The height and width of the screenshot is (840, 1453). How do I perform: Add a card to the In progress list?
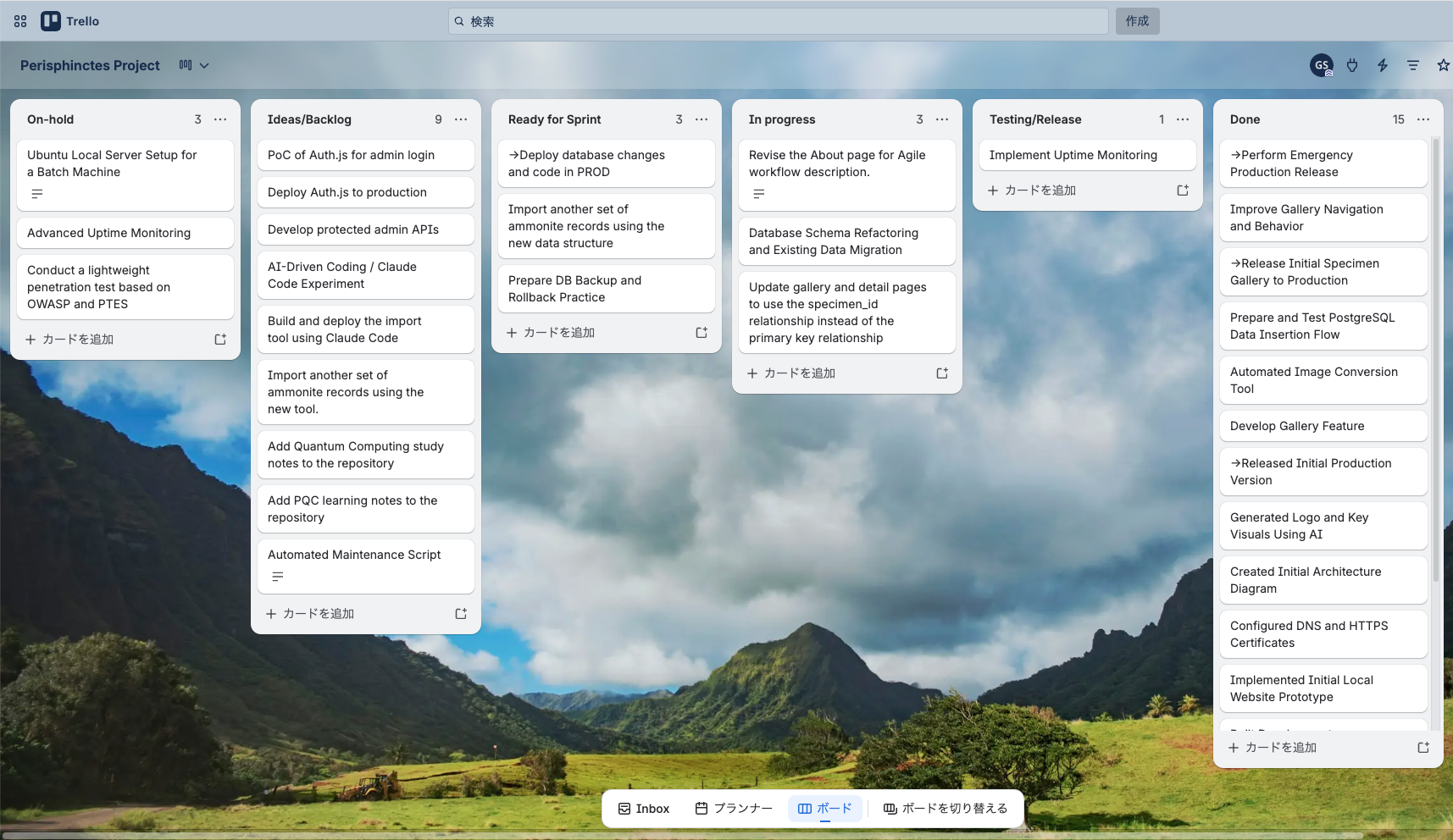pyautogui.click(x=835, y=373)
